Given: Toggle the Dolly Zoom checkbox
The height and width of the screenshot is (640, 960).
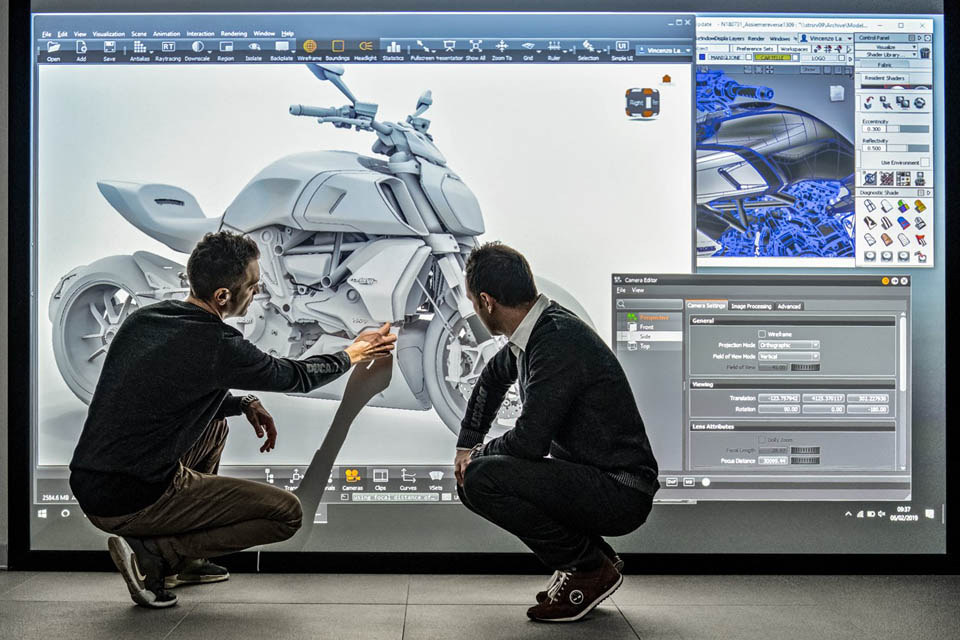Looking at the screenshot, I should 762,440.
